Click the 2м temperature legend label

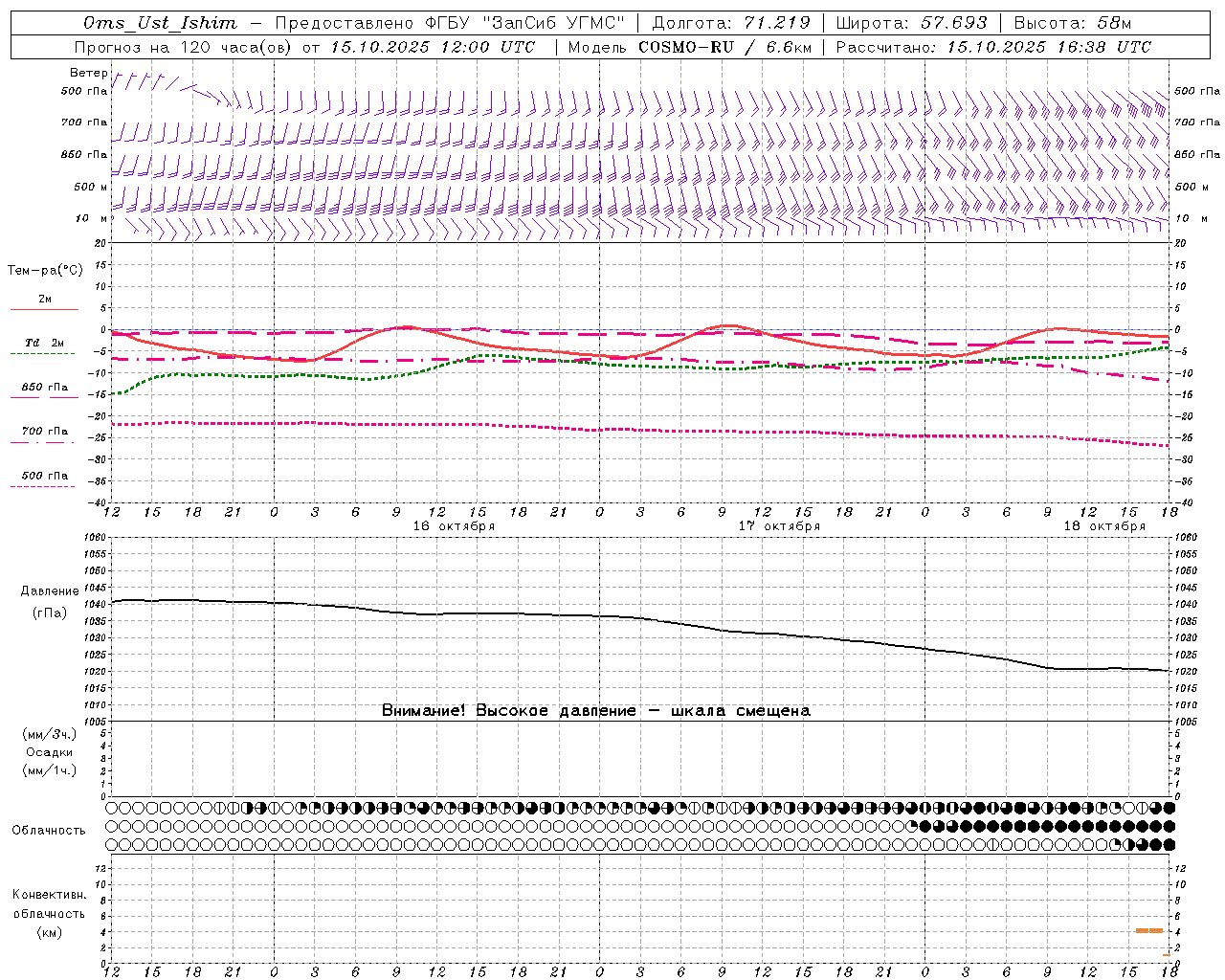pyautogui.click(x=45, y=300)
